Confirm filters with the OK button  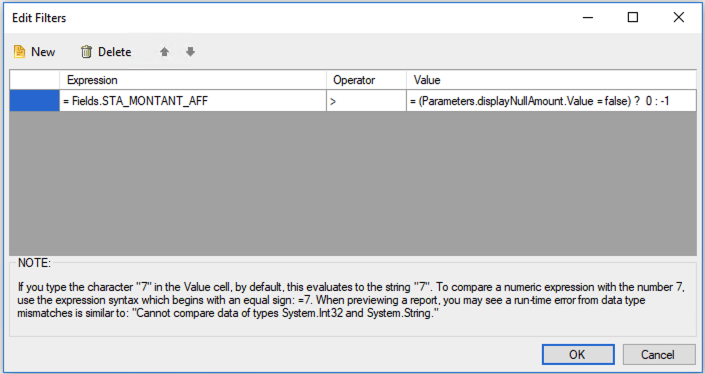pyautogui.click(x=578, y=355)
